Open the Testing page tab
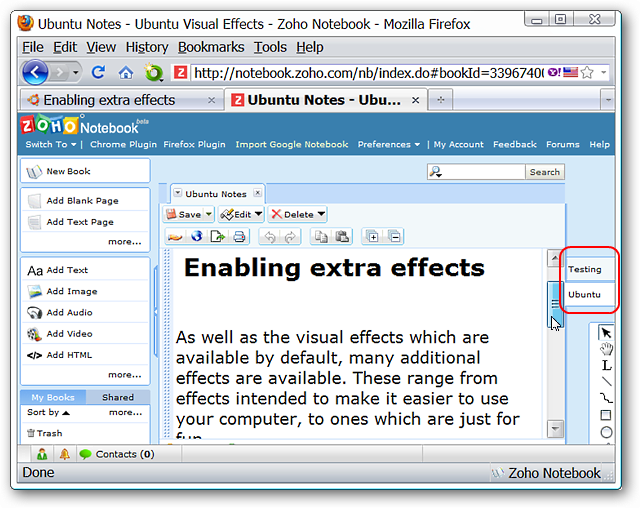640x508 pixels. tap(590, 269)
